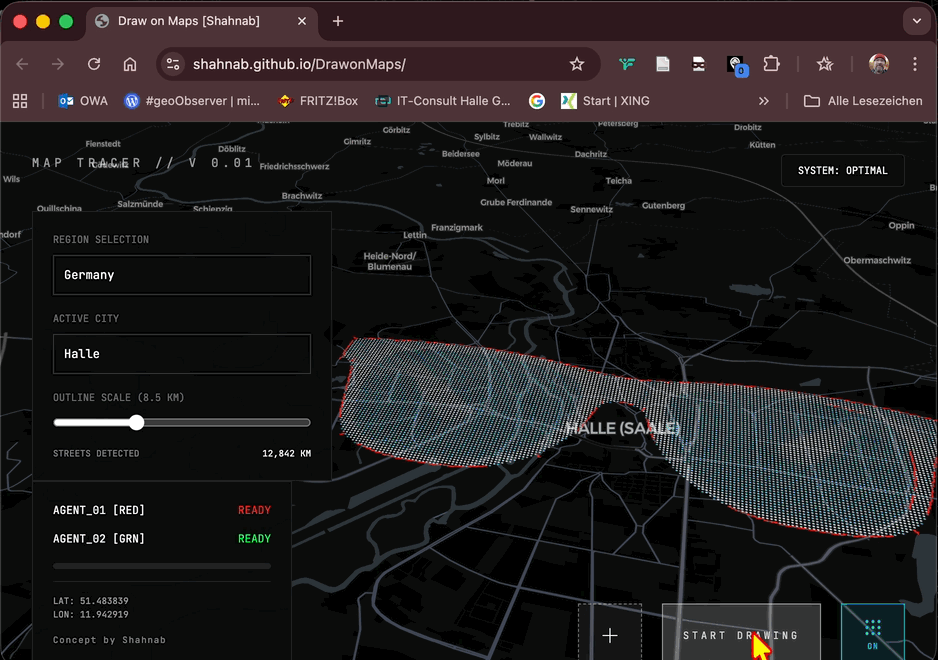Click the site information icon in address bar

click(x=174, y=64)
